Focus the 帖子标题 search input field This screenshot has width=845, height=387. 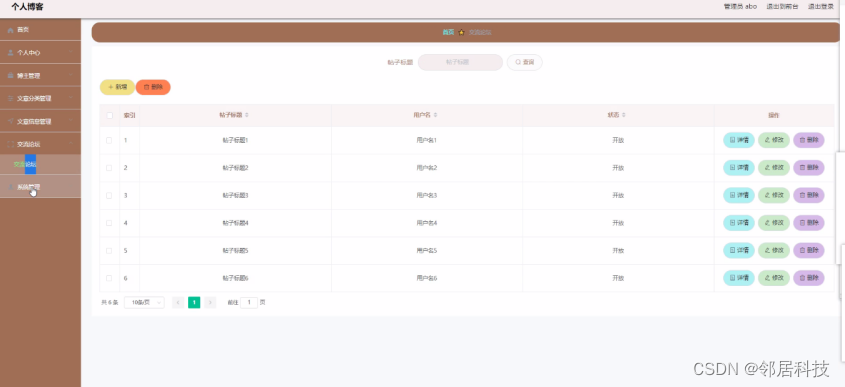pyautogui.click(x=460, y=63)
